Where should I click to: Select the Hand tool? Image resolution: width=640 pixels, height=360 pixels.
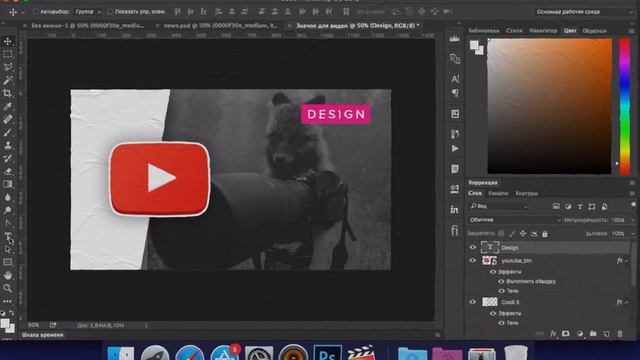click(7, 275)
